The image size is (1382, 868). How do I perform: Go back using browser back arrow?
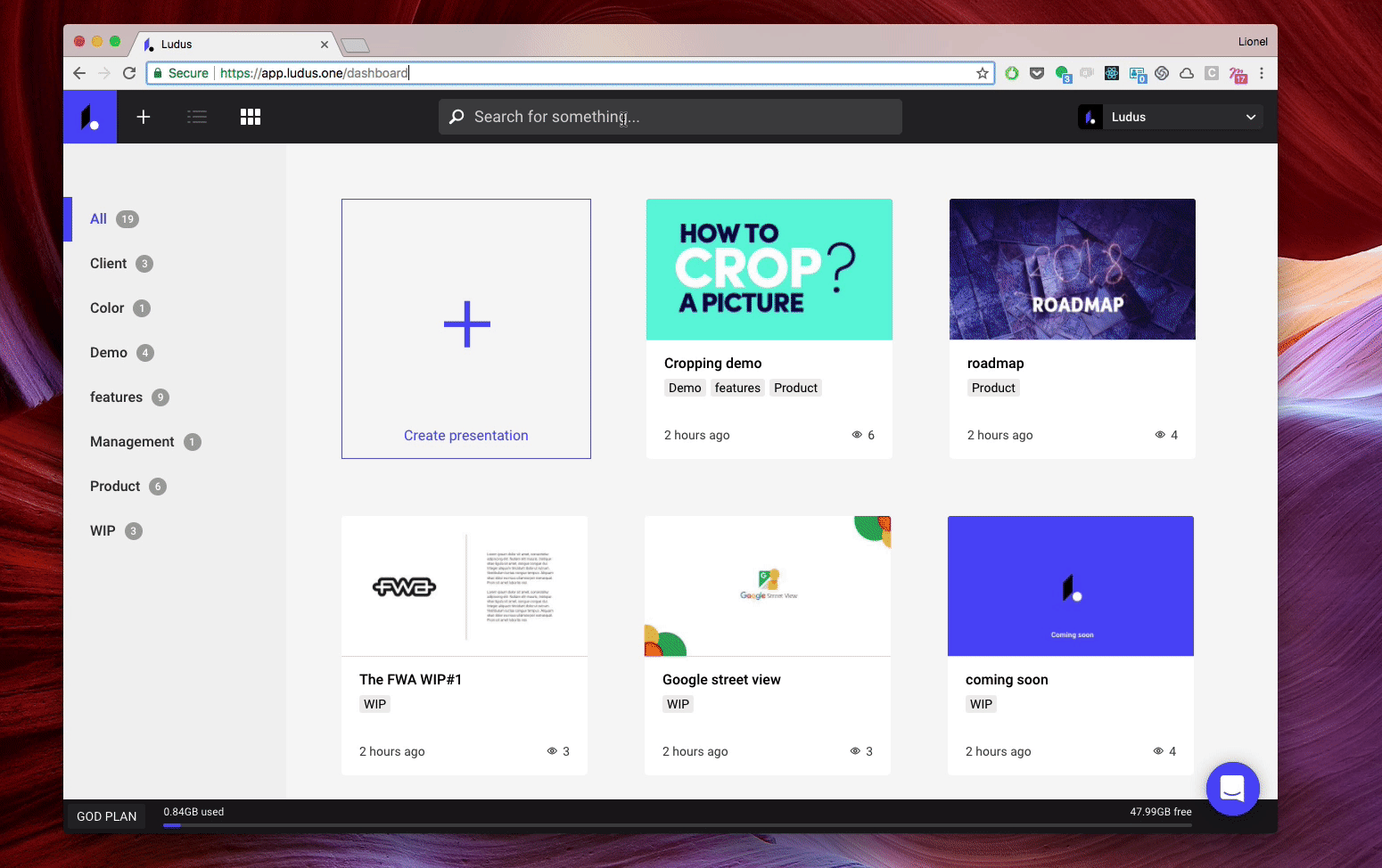click(x=79, y=73)
